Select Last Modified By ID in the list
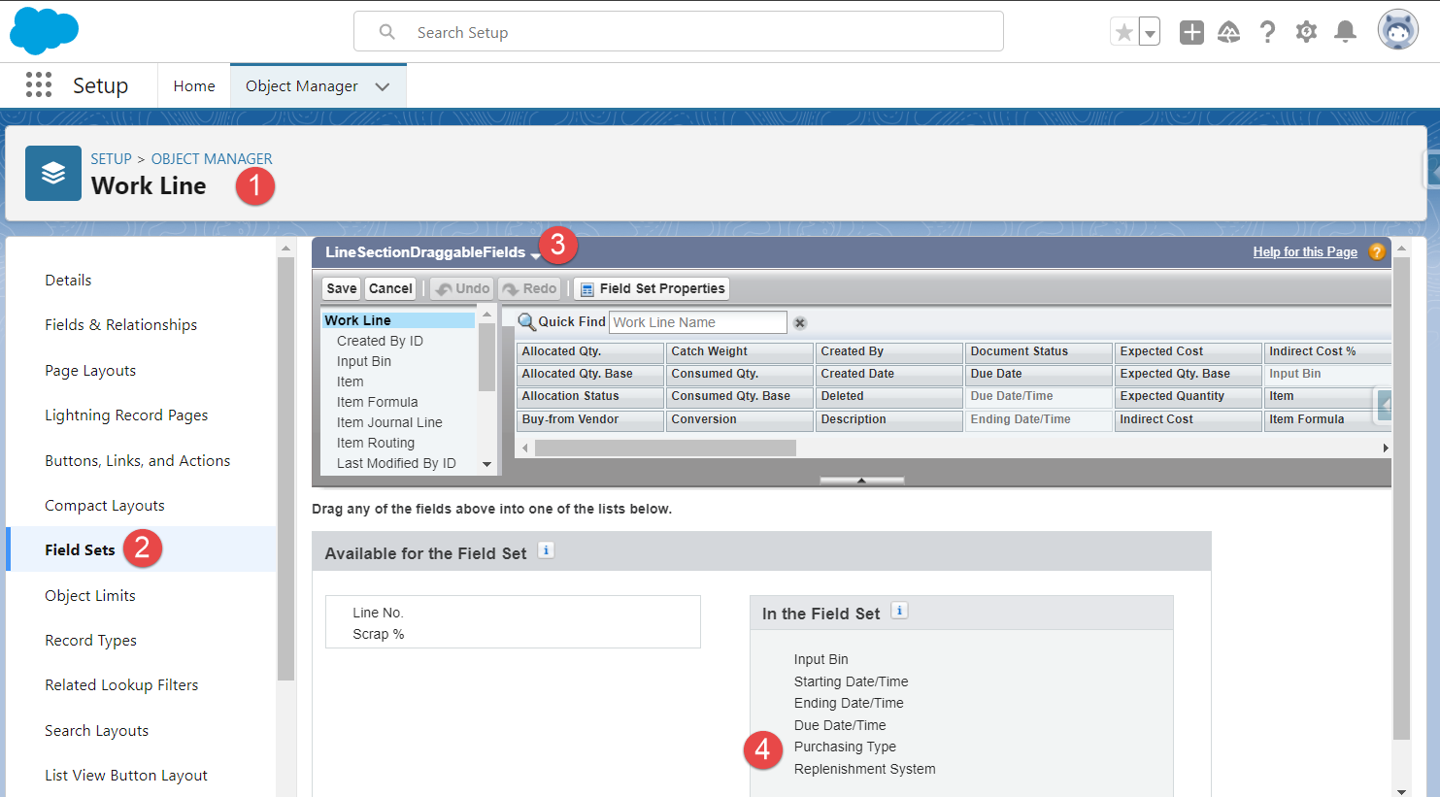Viewport: 1440px width, 797px height. 396,463
